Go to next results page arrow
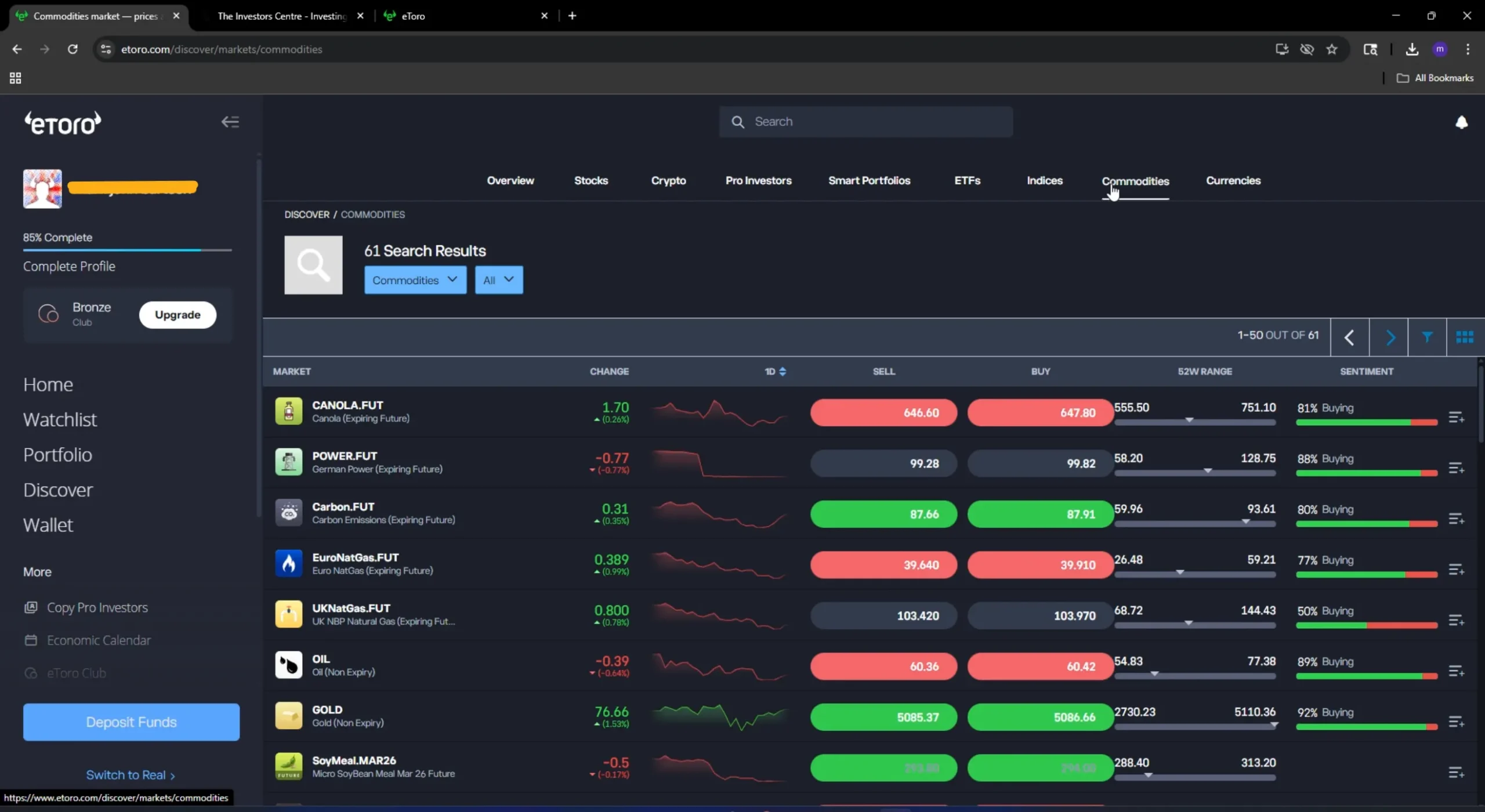This screenshot has height=812, width=1485. [x=1390, y=337]
